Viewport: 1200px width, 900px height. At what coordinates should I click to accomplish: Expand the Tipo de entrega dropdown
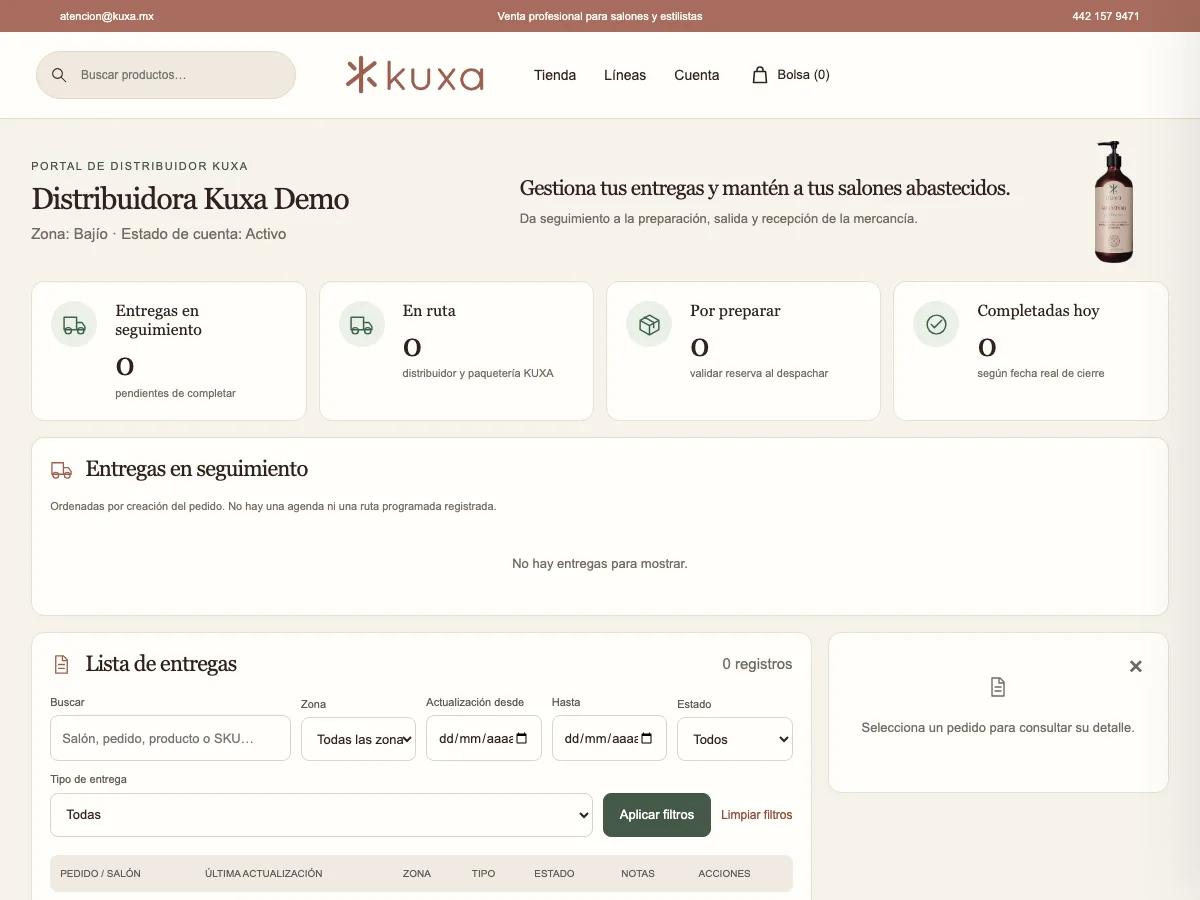point(321,815)
